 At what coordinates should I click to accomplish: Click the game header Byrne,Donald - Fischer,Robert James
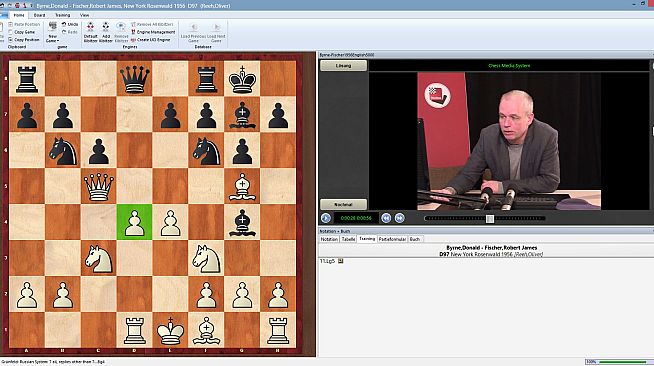click(x=491, y=248)
